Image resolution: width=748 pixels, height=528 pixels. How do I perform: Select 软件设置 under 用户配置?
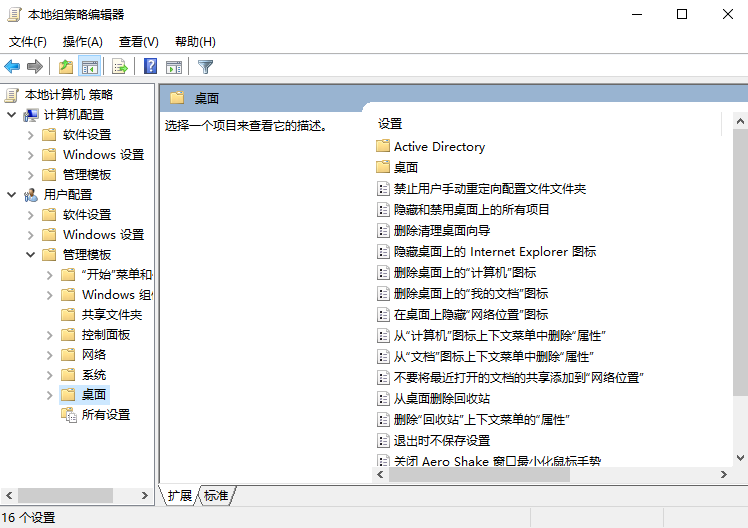coord(87,215)
